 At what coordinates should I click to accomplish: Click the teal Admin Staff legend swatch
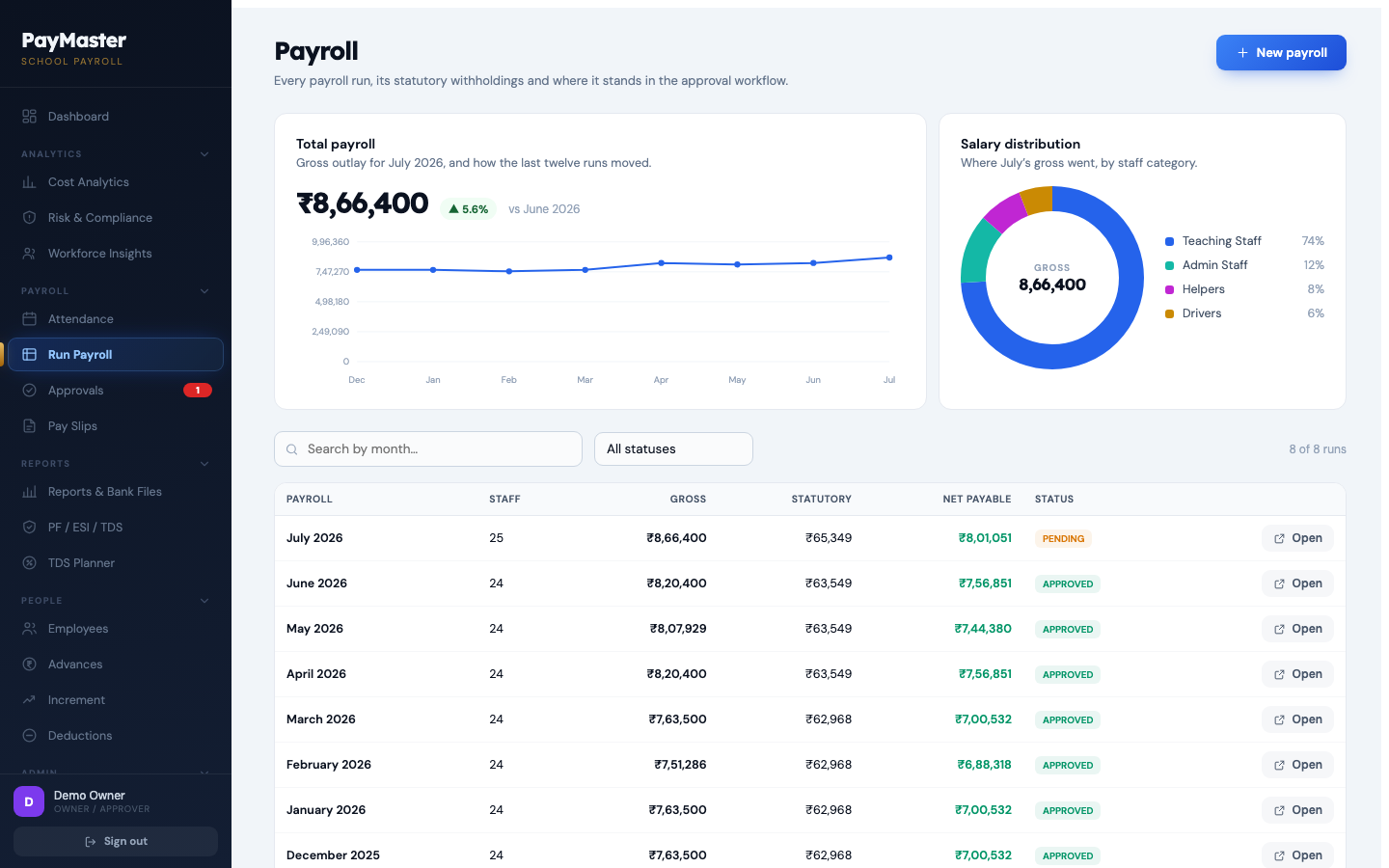tap(1169, 265)
